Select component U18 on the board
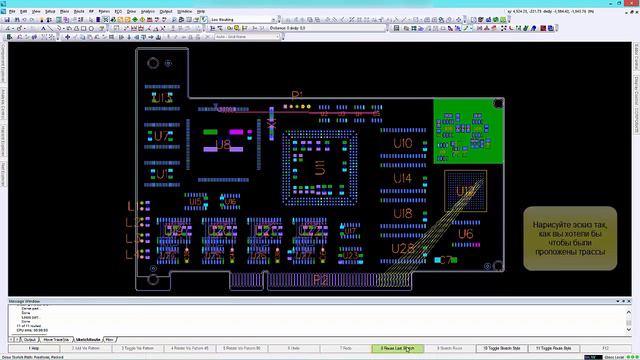Screen dimensions: 640x360 [x=403, y=213]
